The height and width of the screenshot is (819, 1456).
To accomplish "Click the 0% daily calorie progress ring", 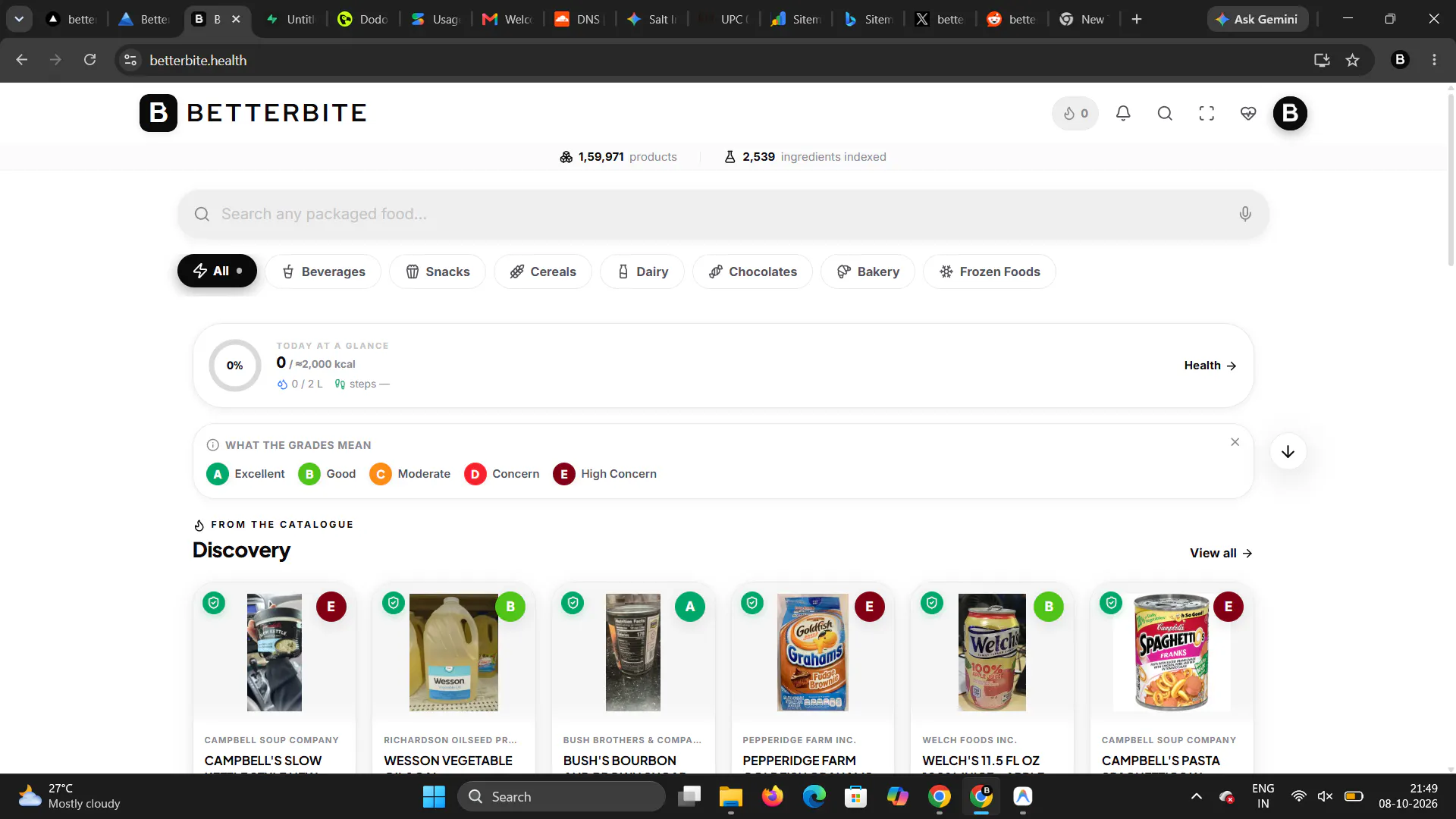I will click(x=235, y=366).
